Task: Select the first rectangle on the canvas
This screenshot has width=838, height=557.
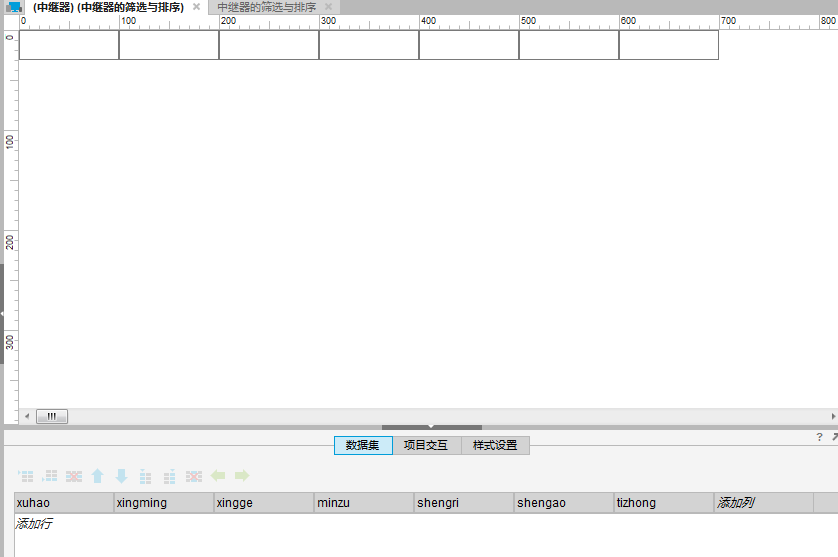Action: tap(69, 45)
